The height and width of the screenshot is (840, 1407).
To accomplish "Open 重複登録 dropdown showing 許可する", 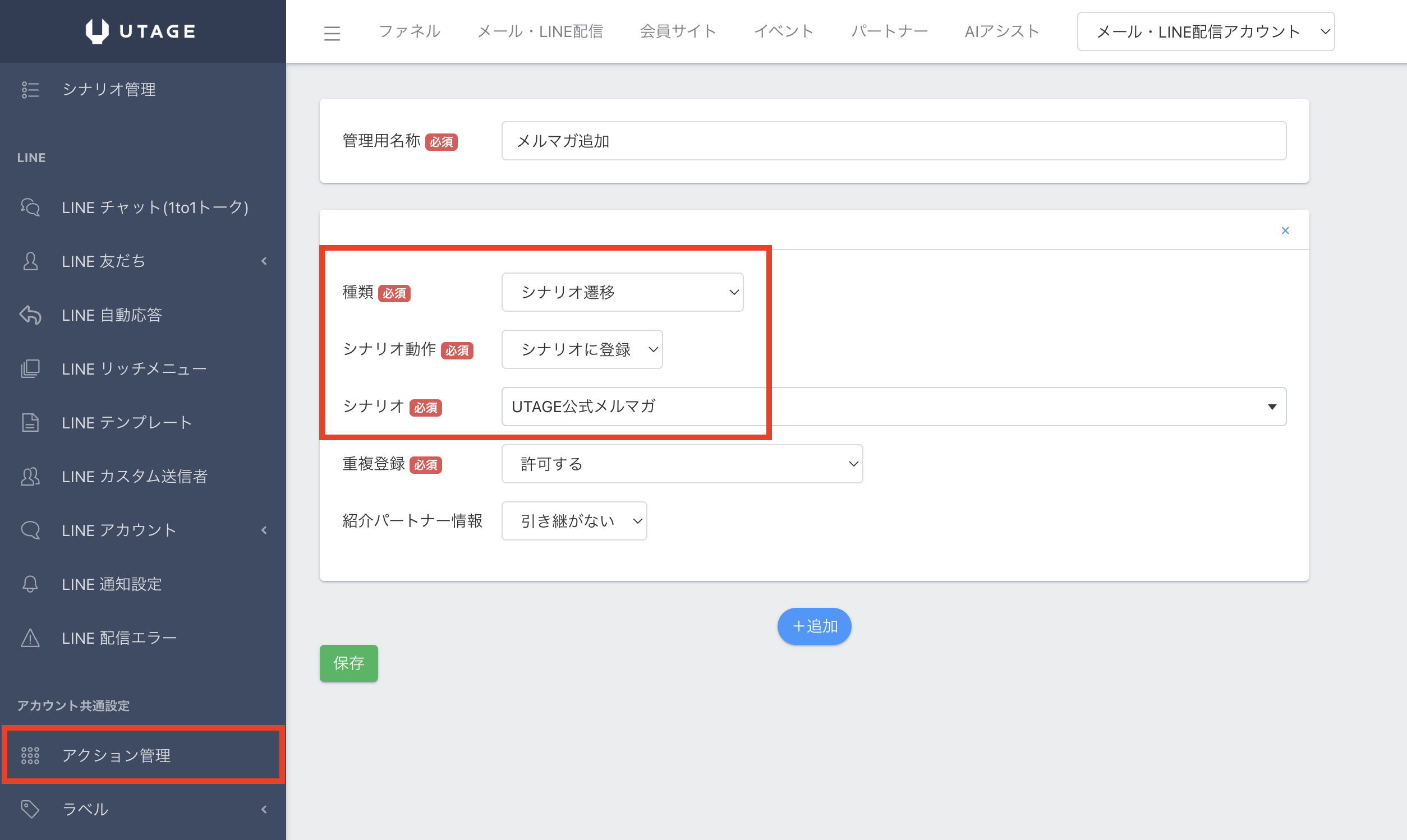I will (681, 464).
